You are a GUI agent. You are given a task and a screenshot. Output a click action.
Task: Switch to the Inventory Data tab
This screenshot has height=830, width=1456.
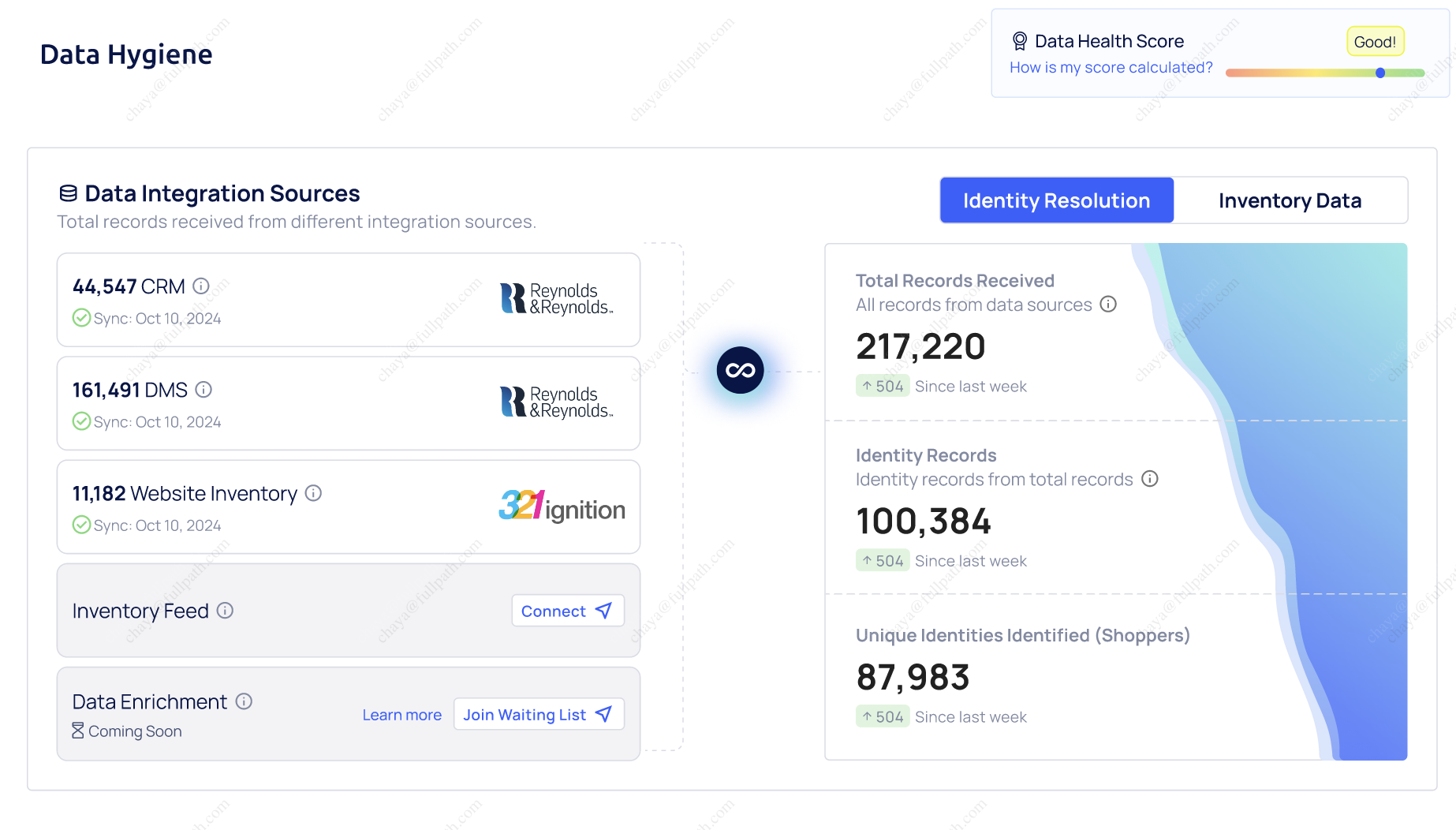pyautogui.click(x=1290, y=200)
